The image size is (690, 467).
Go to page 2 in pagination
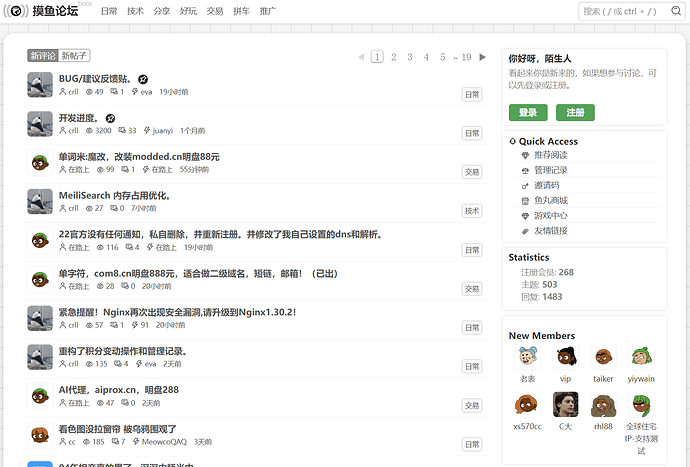(393, 57)
